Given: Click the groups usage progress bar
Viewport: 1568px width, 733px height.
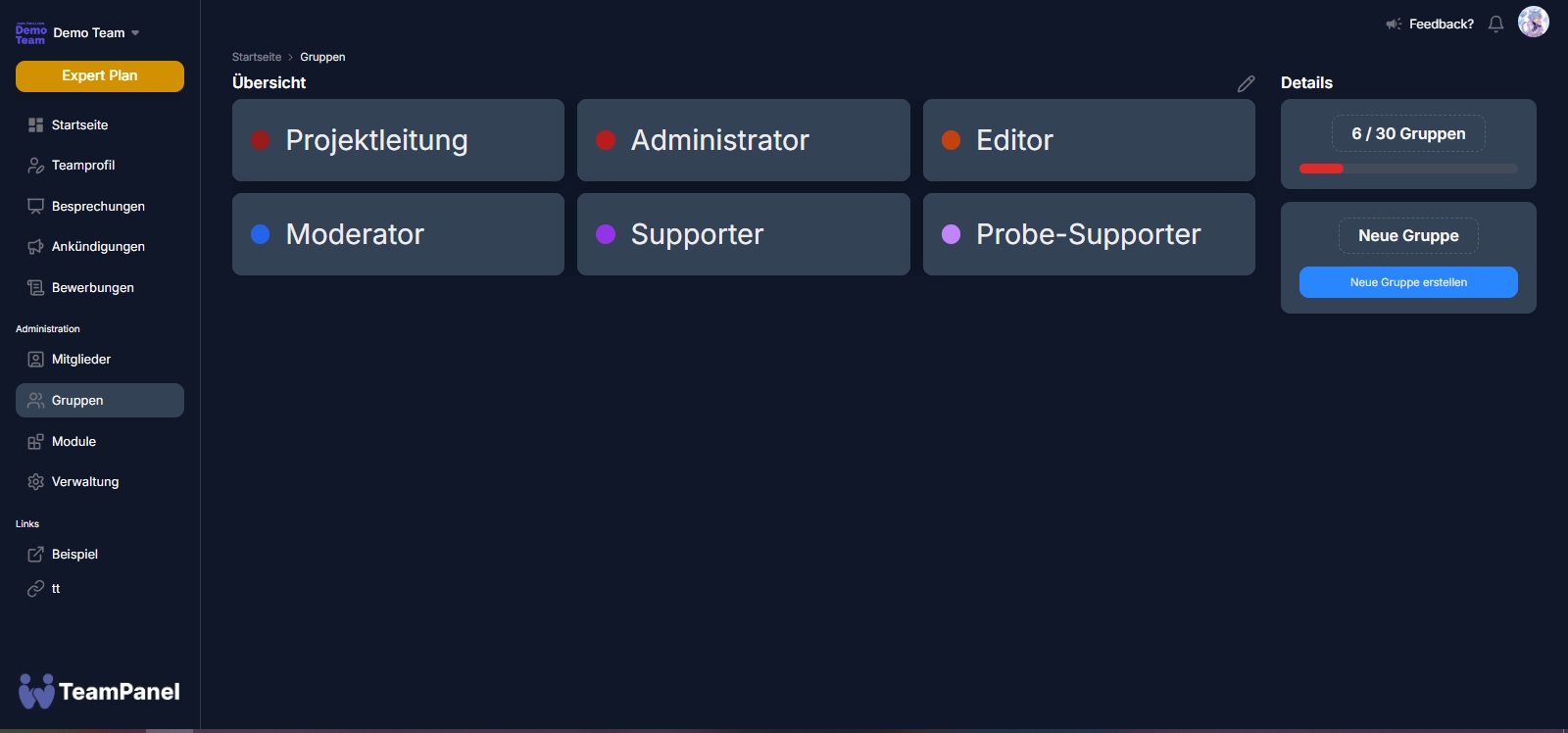Looking at the screenshot, I should coord(1408,169).
